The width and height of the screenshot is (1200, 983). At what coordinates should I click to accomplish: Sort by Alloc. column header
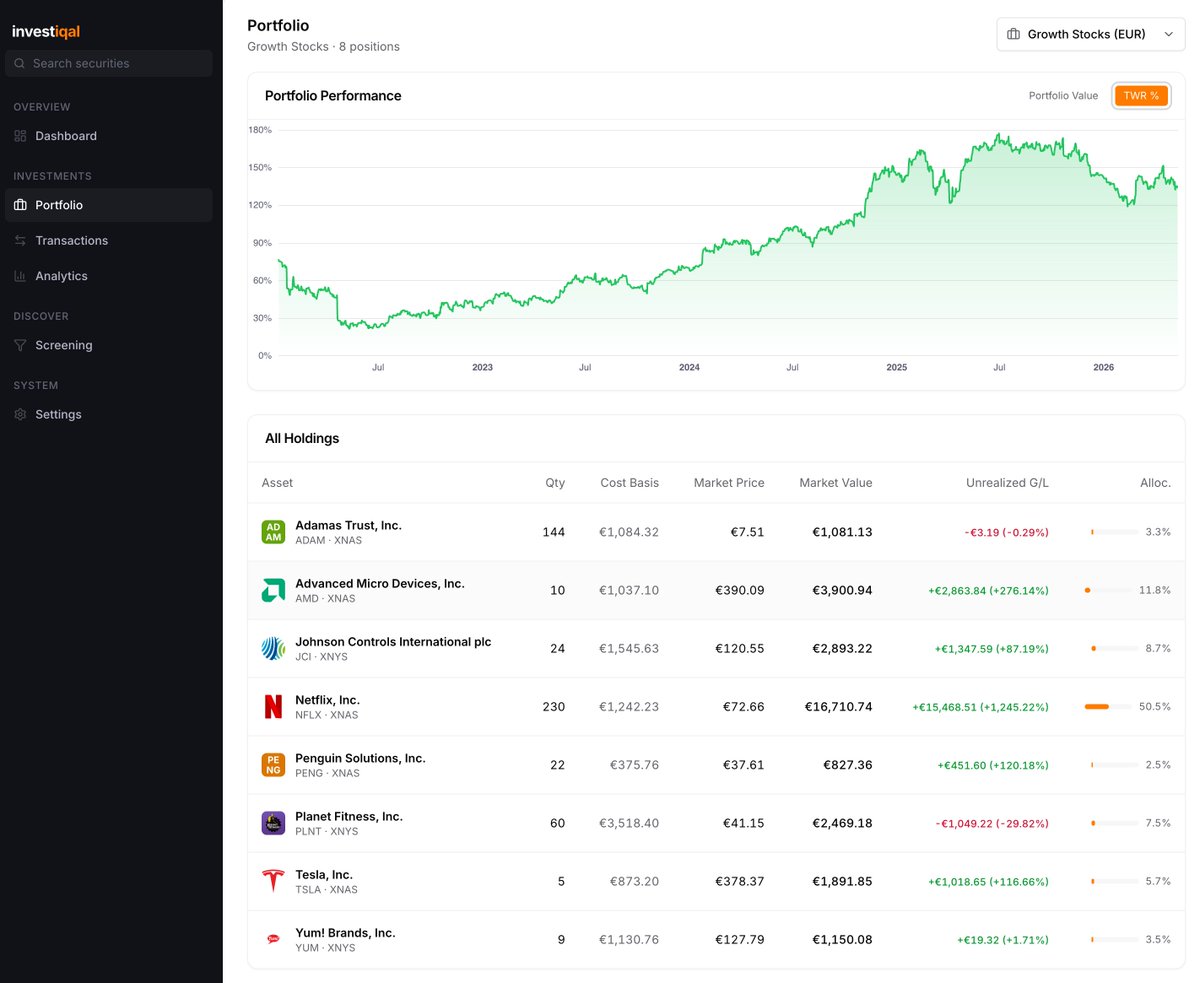1155,483
